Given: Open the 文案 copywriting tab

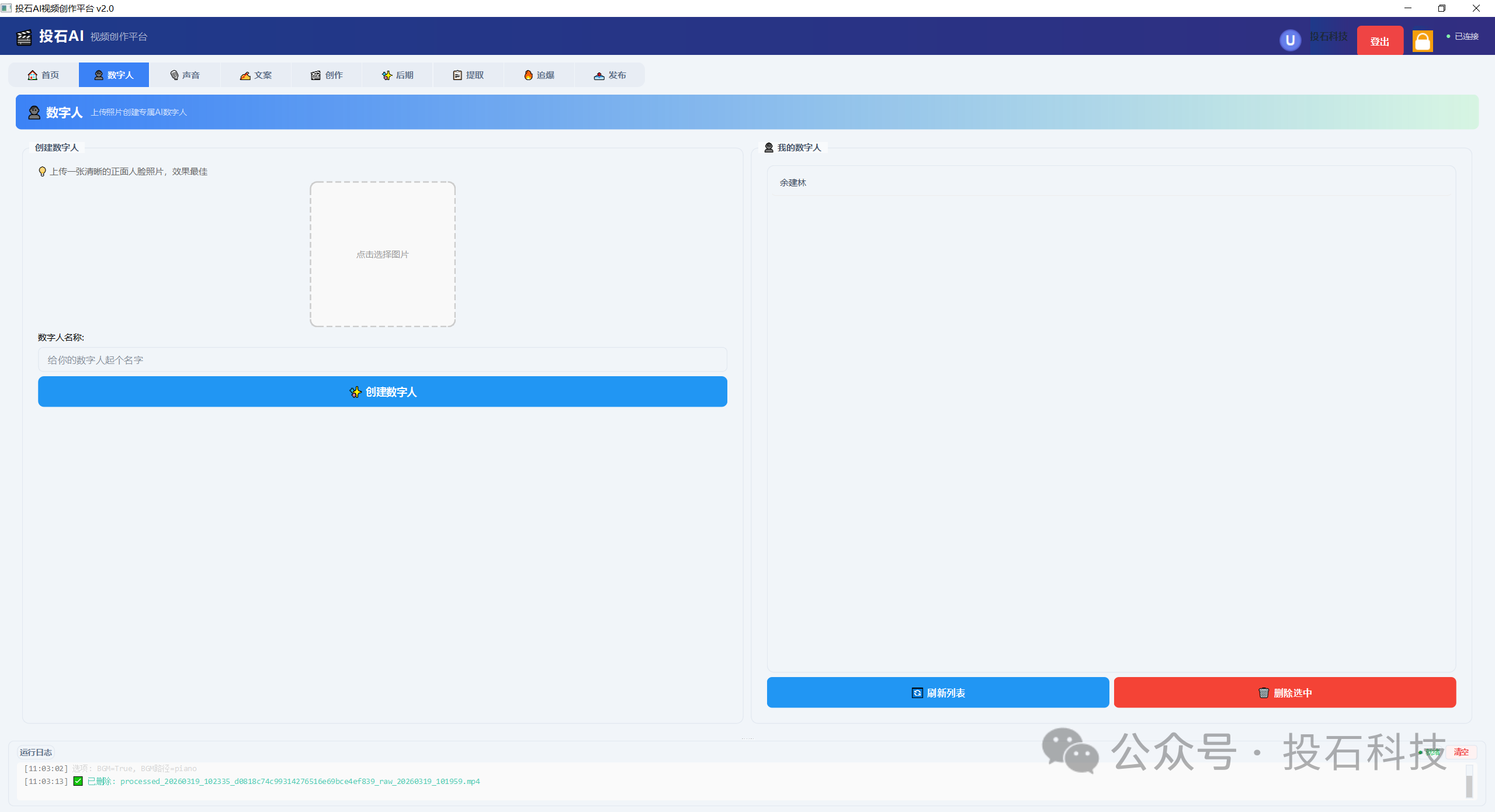Looking at the screenshot, I should [x=256, y=75].
